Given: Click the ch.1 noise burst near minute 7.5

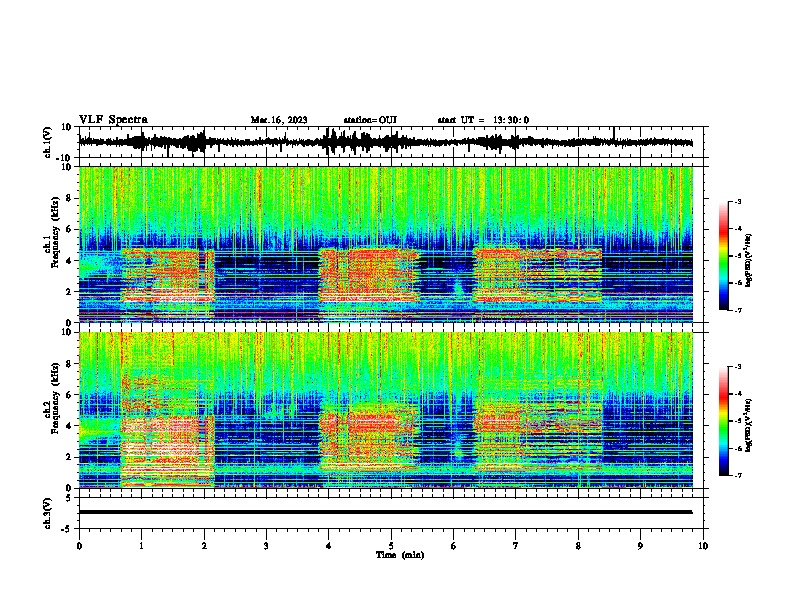Looking at the screenshot, I should [x=537, y=275].
